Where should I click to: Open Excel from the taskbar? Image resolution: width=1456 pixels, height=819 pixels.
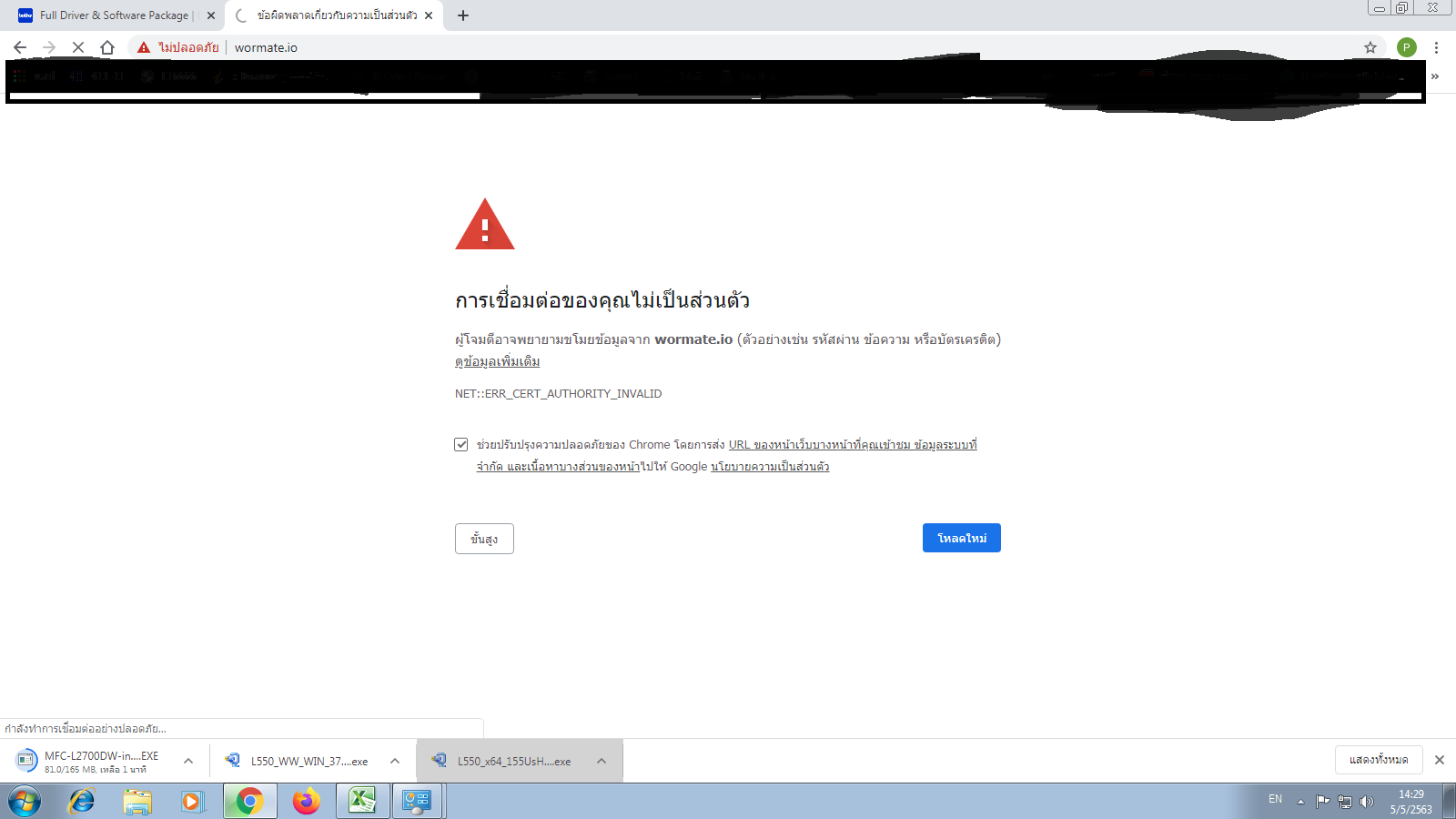pyautogui.click(x=362, y=802)
